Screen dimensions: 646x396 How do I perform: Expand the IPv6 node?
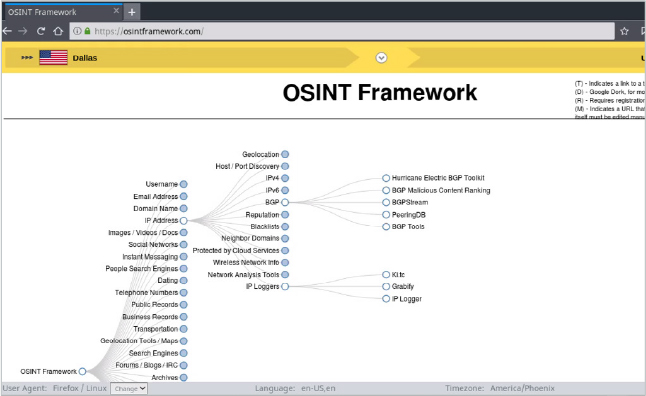click(285, 190)
